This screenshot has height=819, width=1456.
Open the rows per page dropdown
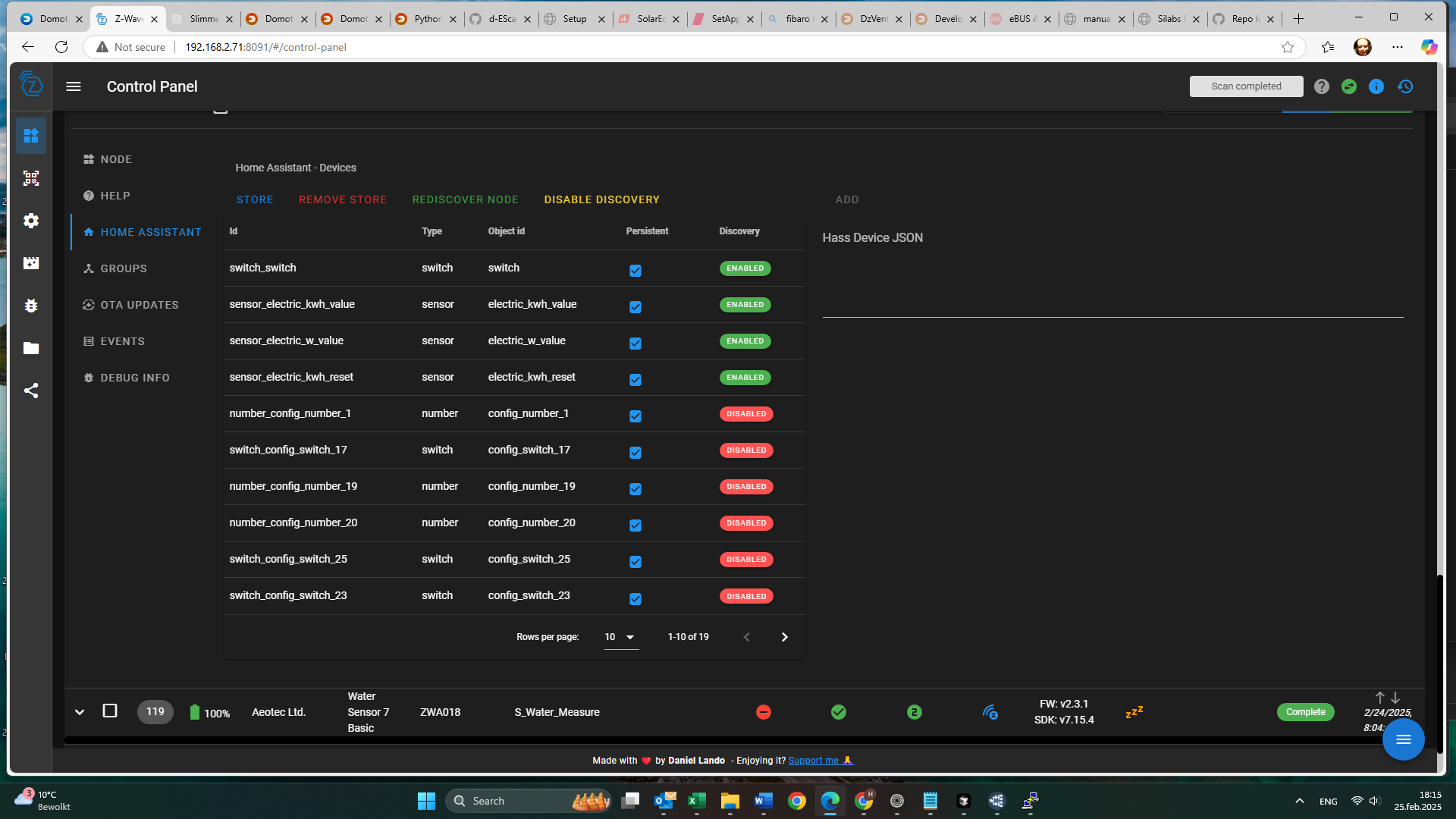point(621,637)
